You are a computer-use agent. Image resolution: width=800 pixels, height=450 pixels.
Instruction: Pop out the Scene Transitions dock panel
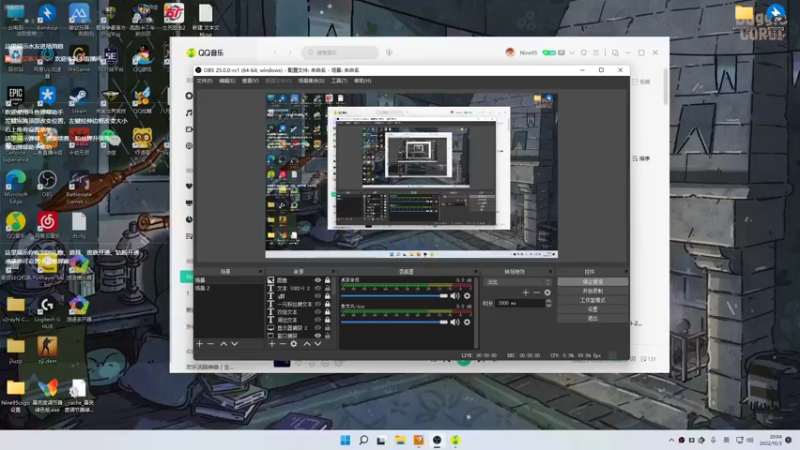tap(550, 271)
